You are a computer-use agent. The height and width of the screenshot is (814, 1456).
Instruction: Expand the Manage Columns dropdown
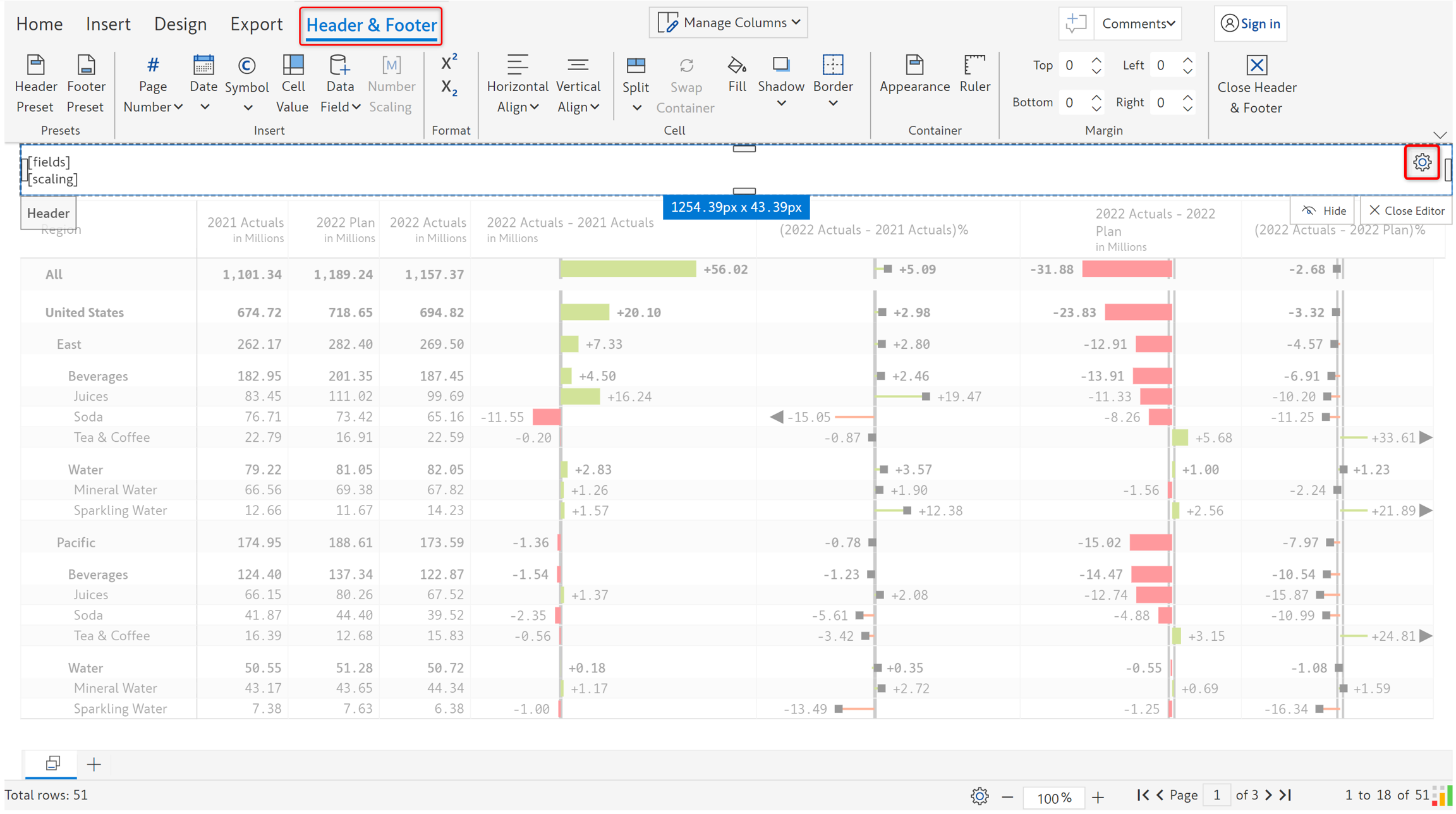click(729, 23)
